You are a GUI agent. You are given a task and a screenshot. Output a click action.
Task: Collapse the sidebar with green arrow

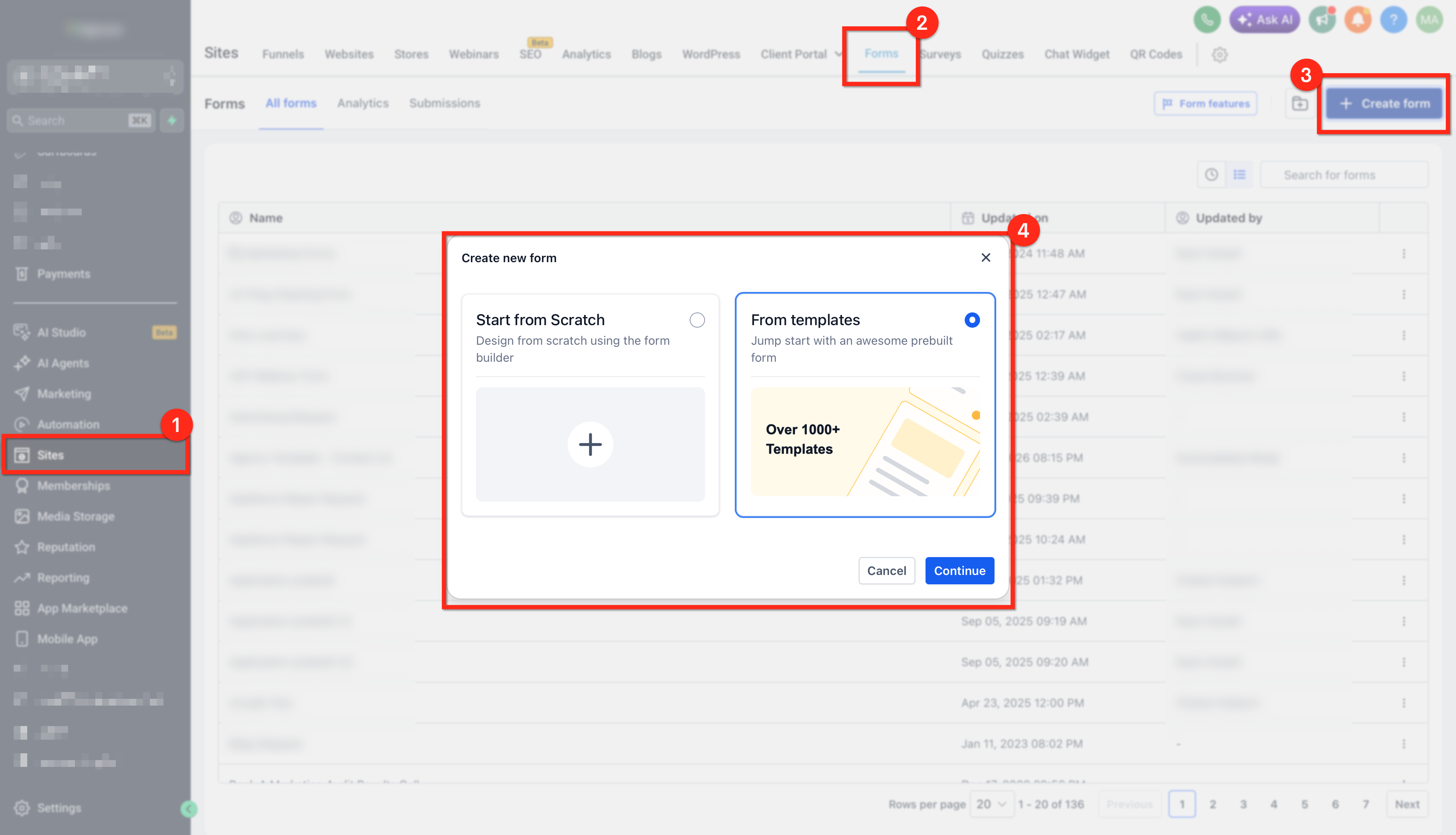(189, 809)
